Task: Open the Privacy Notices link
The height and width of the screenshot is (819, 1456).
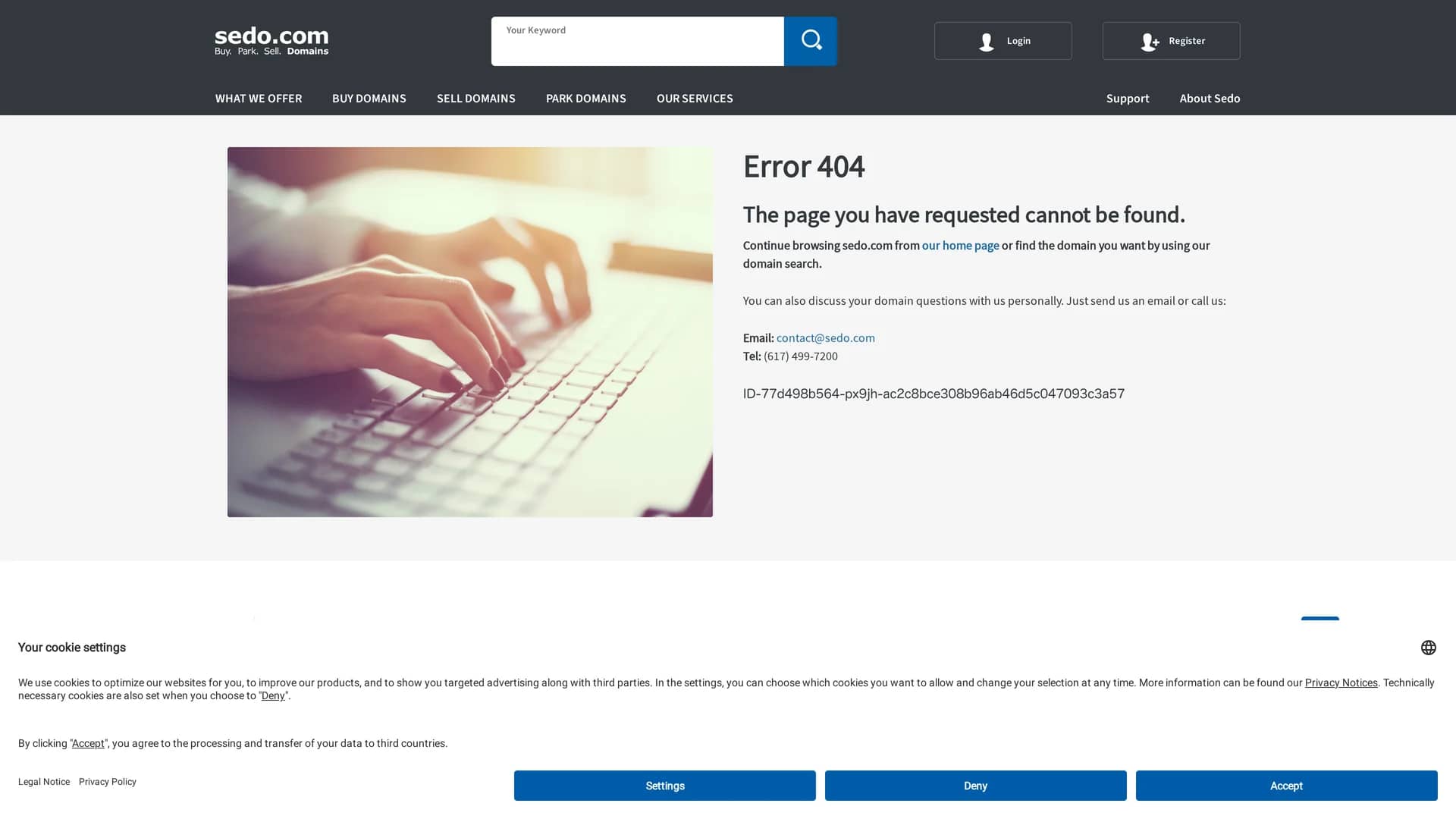Action: [x=1341, y=682]
